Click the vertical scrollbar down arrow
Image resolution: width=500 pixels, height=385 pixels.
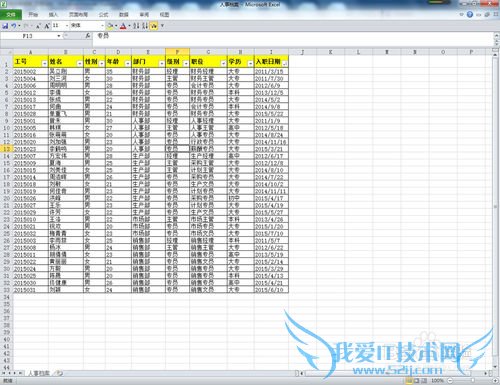495,367
